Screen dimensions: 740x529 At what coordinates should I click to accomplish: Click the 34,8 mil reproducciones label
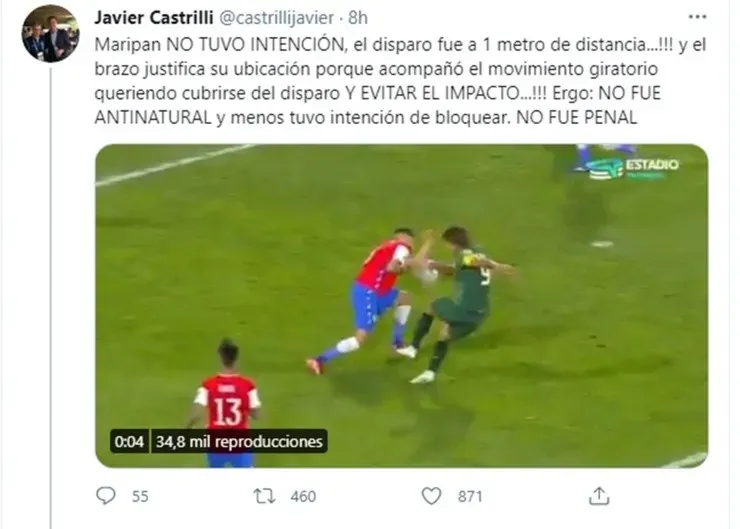click(239, 442)
